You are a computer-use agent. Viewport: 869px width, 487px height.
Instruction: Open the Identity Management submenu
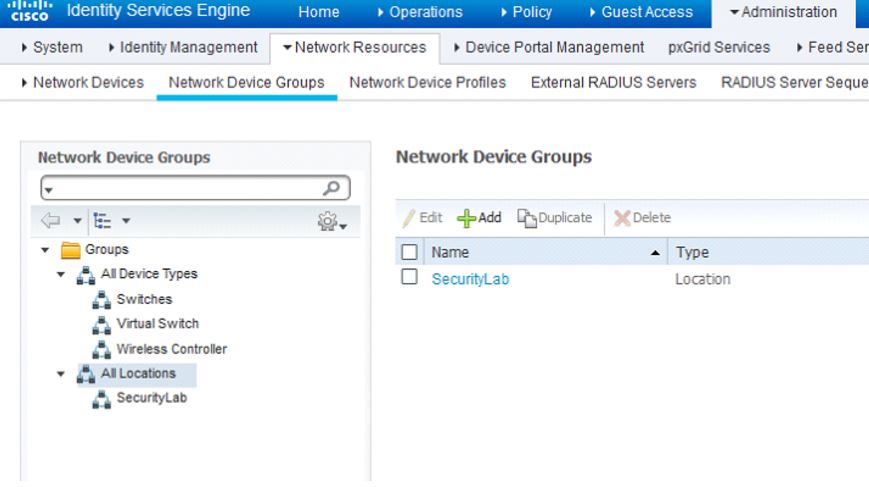[183, 48]
